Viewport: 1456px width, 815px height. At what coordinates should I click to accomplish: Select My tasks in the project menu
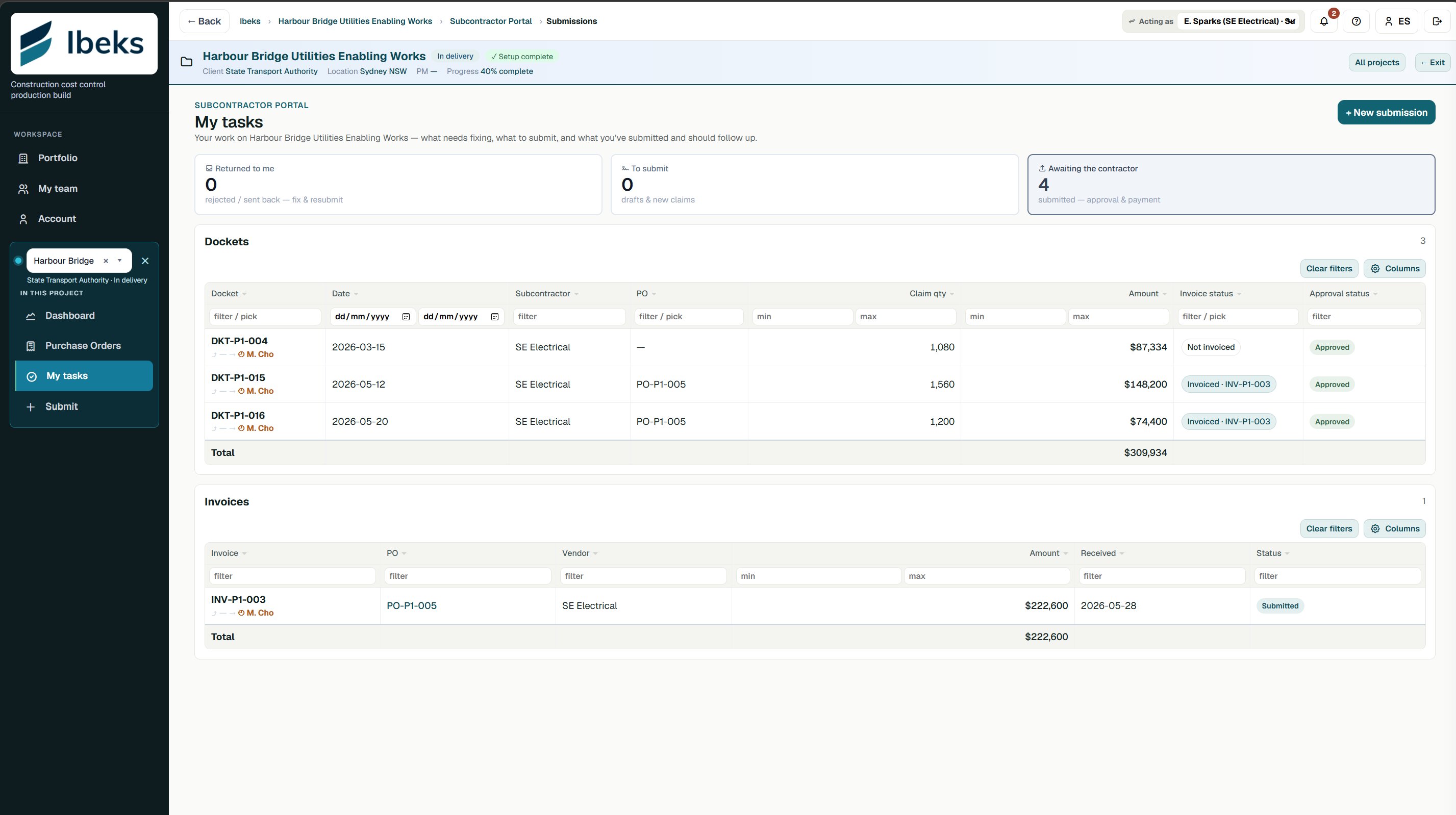84,376
